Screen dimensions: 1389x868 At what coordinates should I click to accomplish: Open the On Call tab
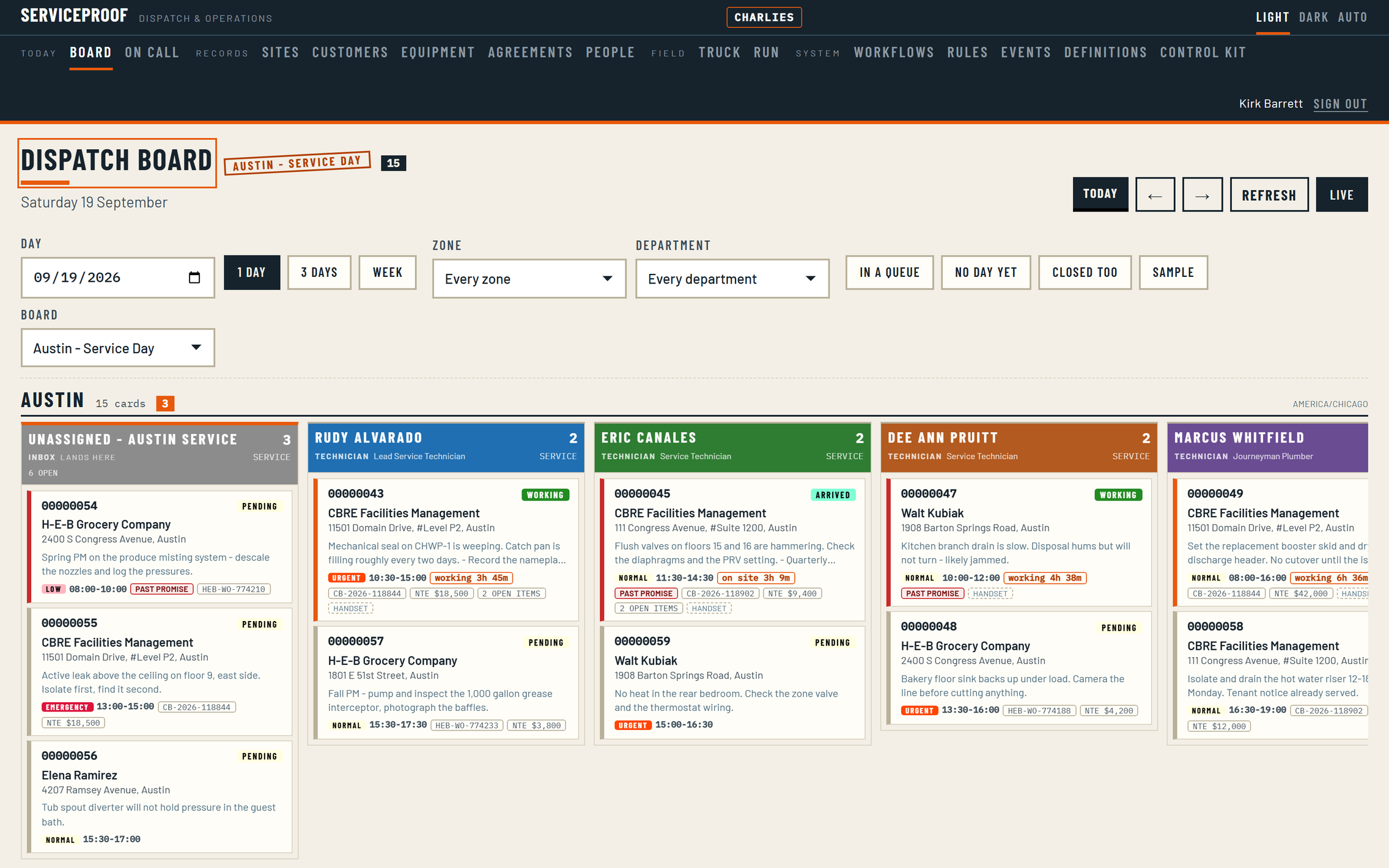tap(152, 53)
